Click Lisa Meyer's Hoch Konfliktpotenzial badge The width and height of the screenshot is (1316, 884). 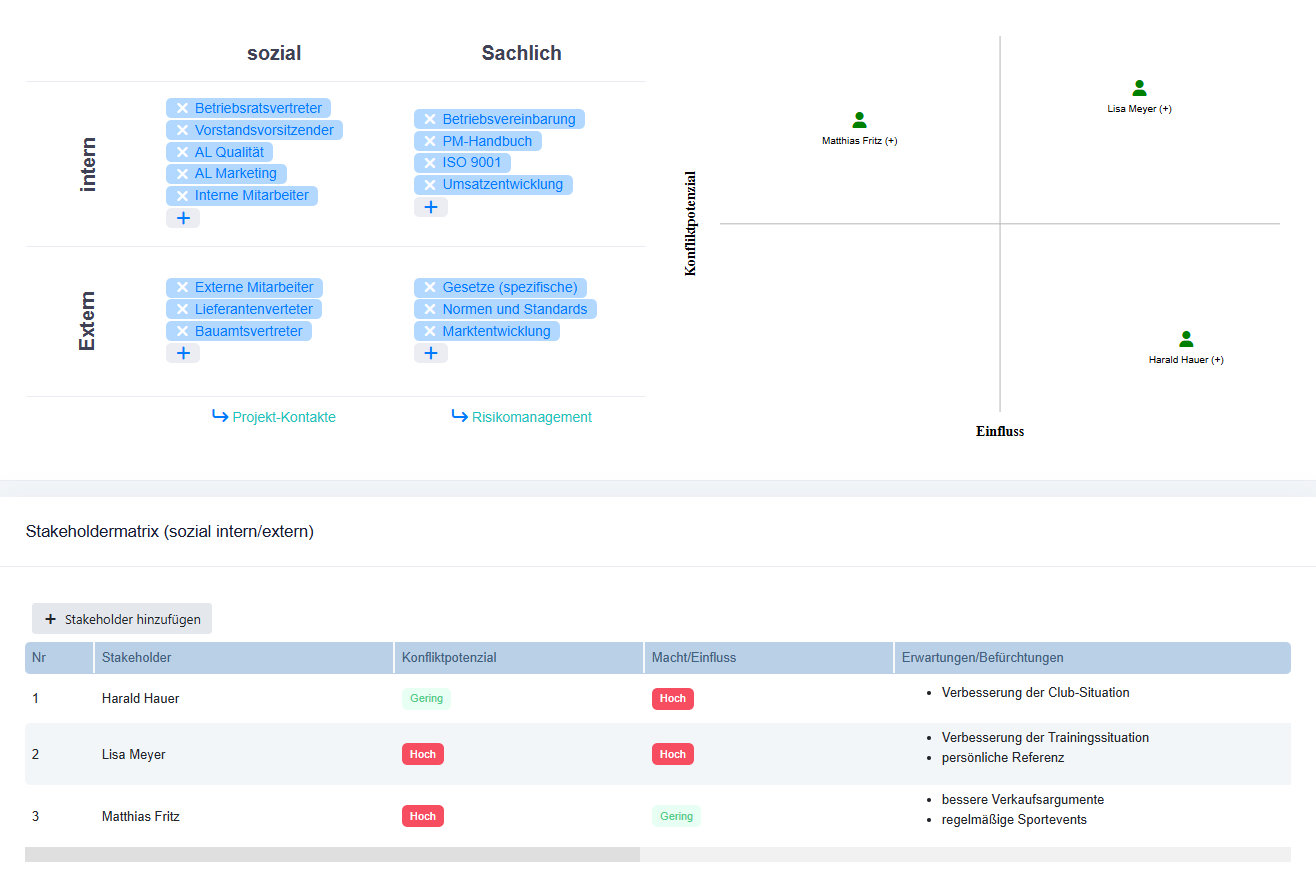tap(423, 754)
